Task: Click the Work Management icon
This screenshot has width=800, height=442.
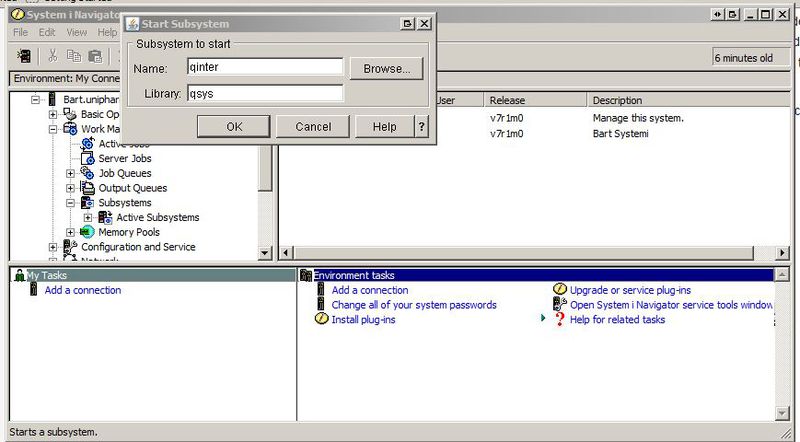Action: pos(70,129)
